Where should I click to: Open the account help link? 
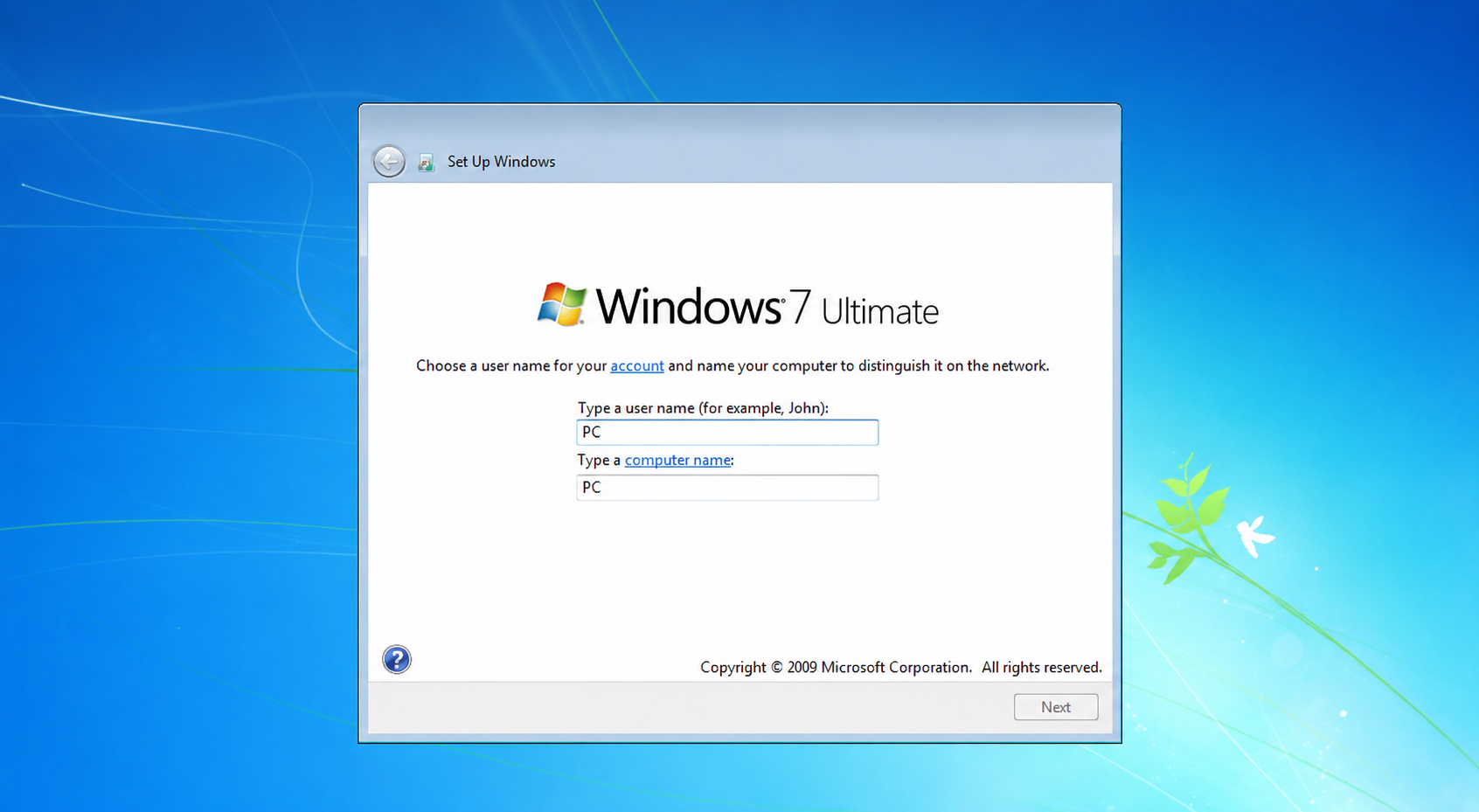pos(636,365)
